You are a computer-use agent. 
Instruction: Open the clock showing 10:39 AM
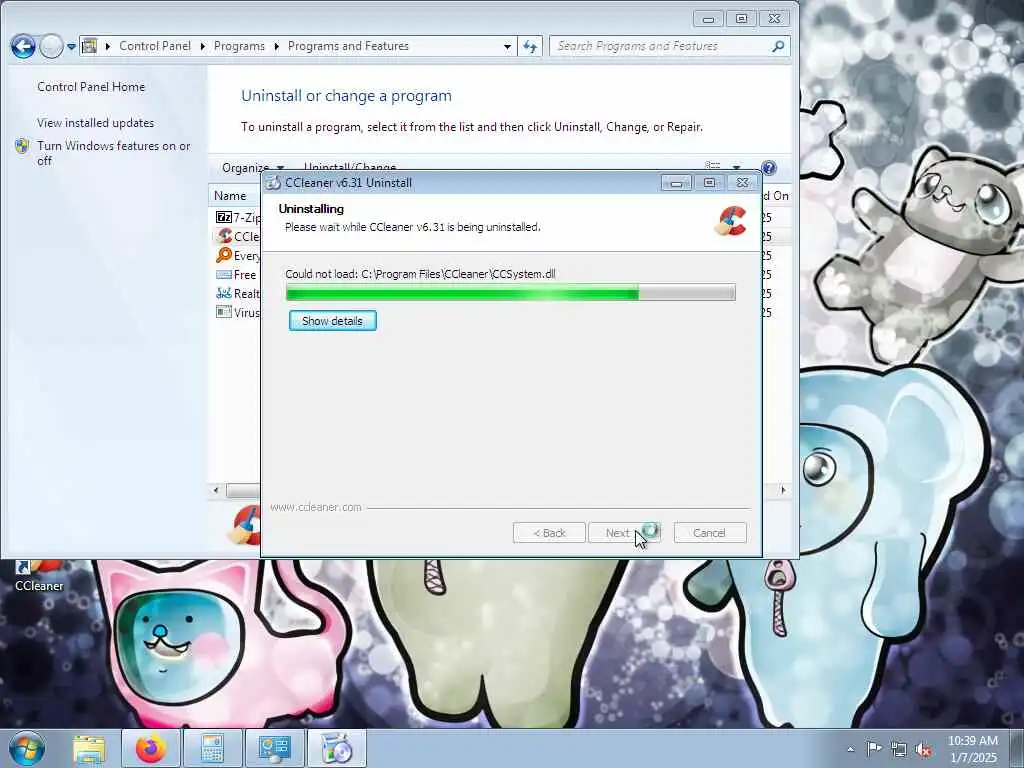tap(972, 749)
